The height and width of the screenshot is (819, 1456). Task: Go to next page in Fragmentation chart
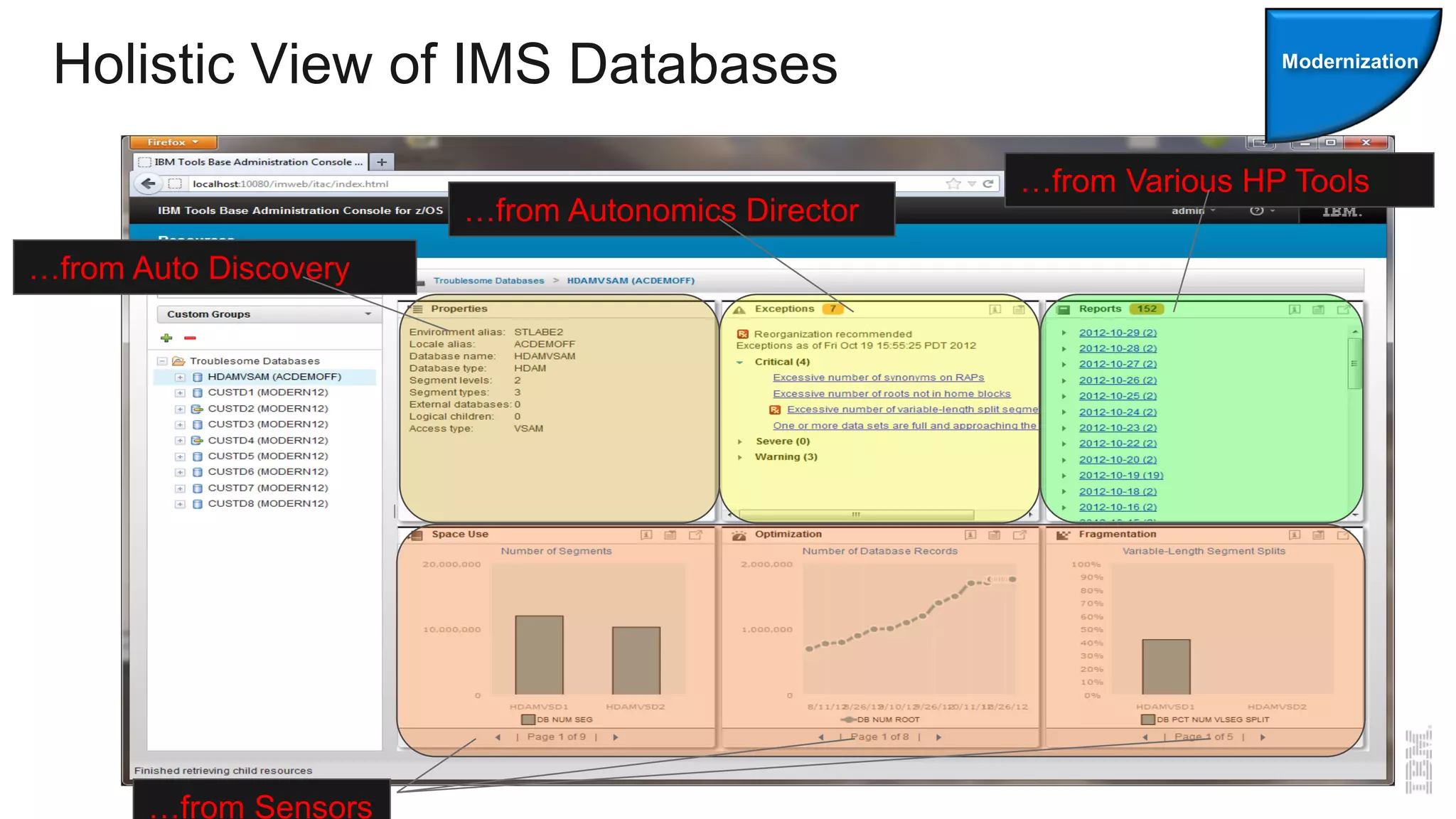click(x=1263, y=737)
